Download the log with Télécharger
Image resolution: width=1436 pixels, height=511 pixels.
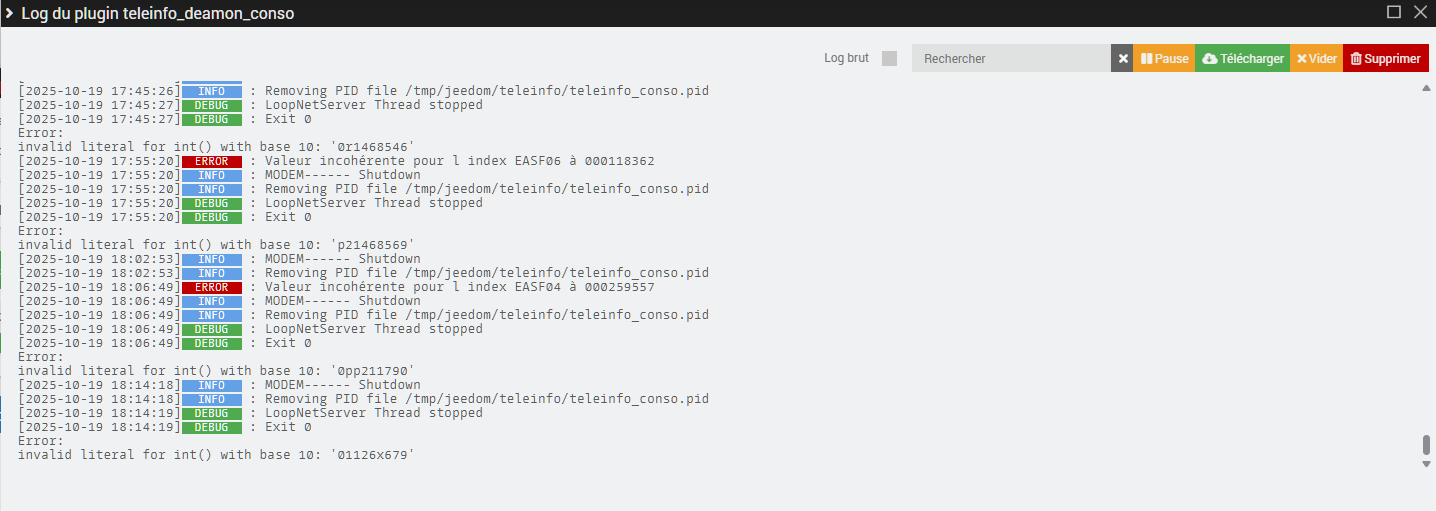click(1242, 59)
